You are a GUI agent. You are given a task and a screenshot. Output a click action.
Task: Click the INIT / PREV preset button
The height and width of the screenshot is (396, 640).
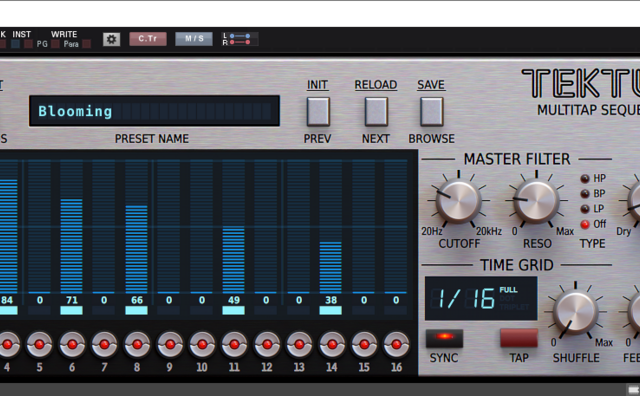pyautogui.click(x=318, y=111)
